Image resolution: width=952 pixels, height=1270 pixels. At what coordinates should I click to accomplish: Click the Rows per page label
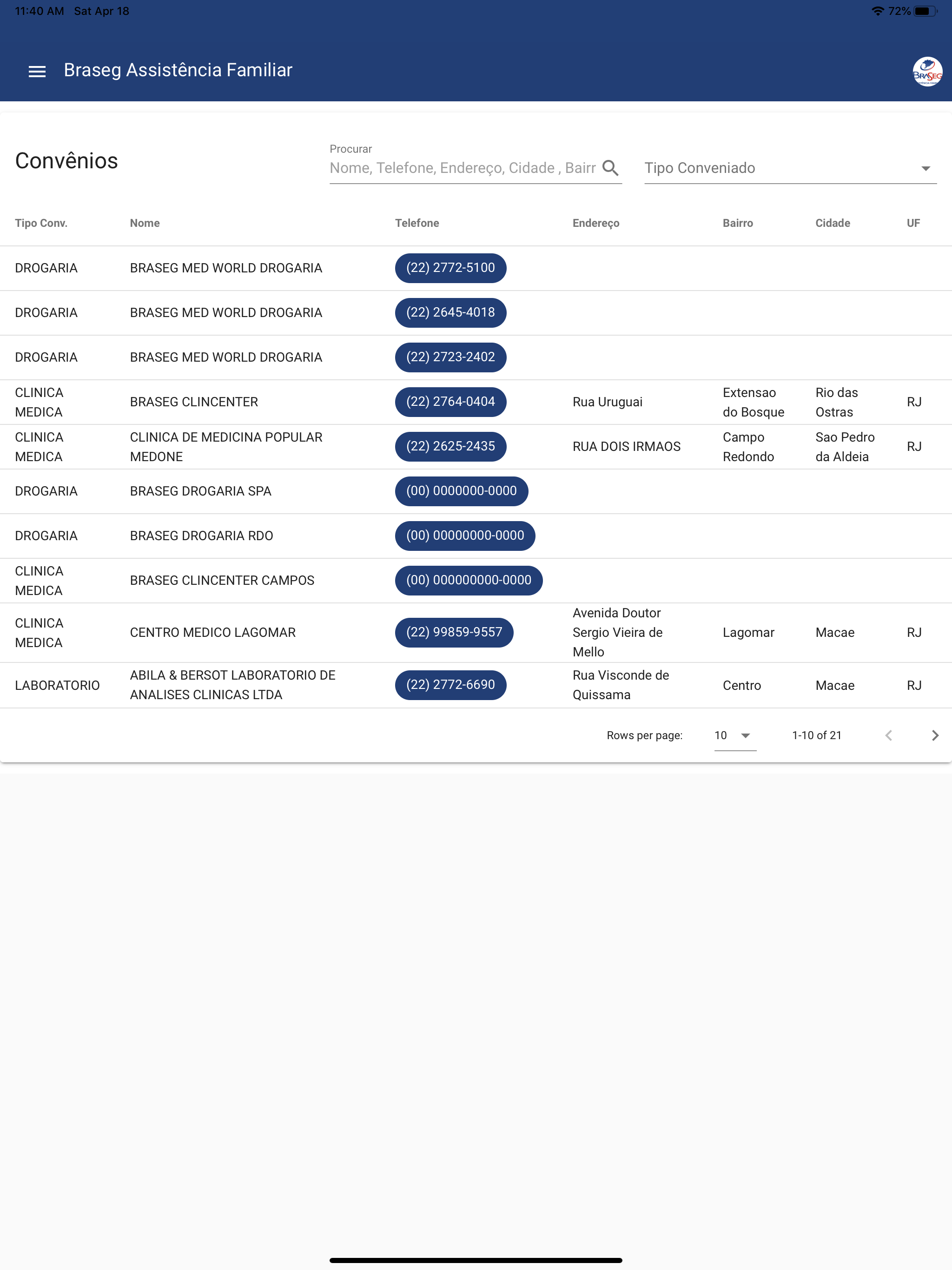tap(644, 735)
